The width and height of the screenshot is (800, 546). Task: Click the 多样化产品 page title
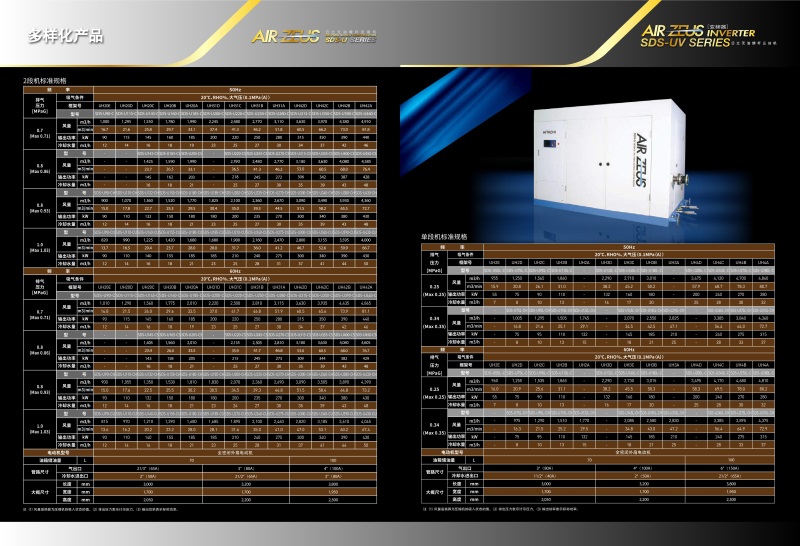pos(64,37)
